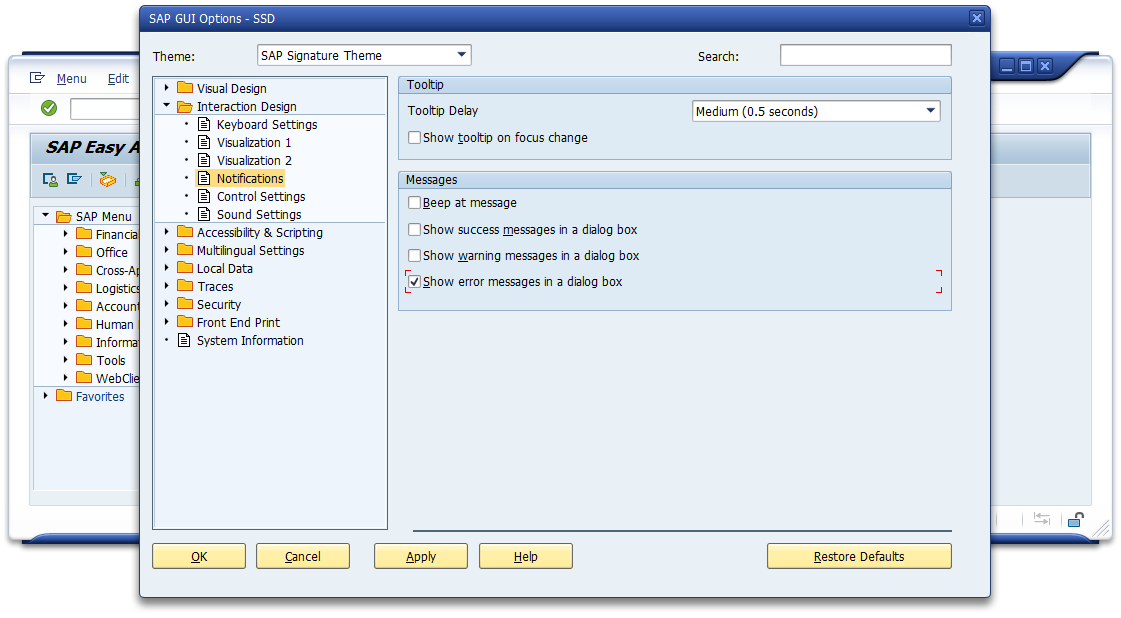Click the Cancel button

302,556
